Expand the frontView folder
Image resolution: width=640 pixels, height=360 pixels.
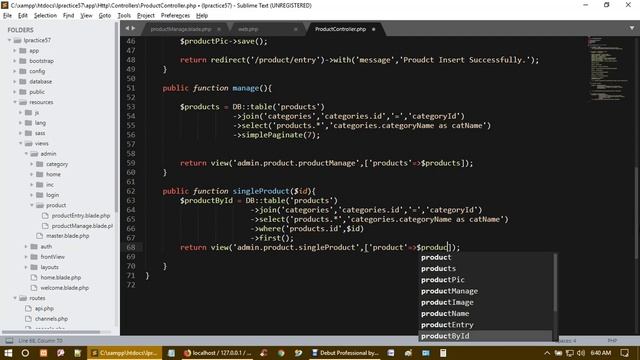(x=26, y=257)
